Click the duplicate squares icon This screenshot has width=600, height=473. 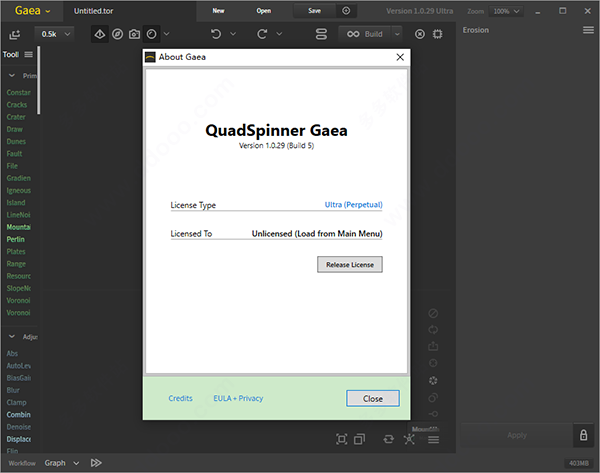(x=359, y=439)
